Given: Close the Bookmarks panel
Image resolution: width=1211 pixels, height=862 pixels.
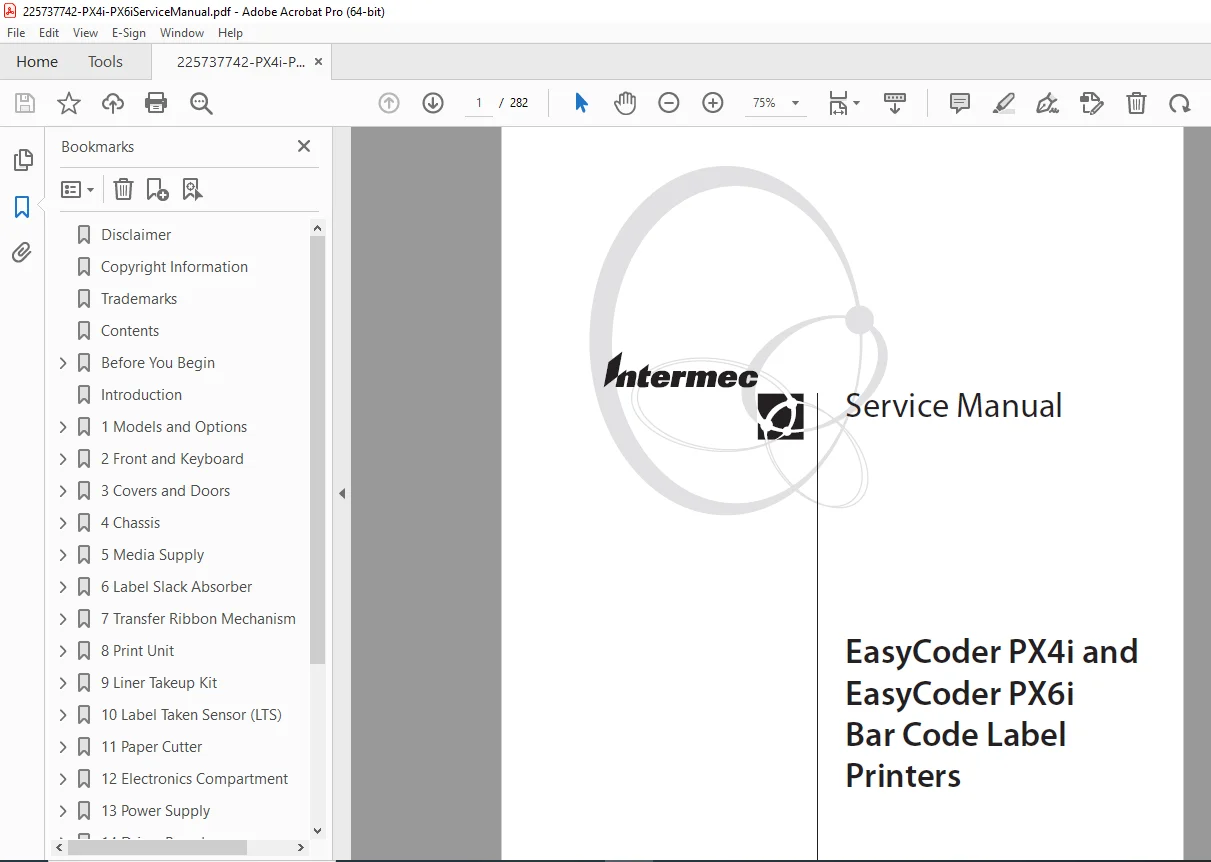Looking at the screenshot, I should (x=304, y=146).
